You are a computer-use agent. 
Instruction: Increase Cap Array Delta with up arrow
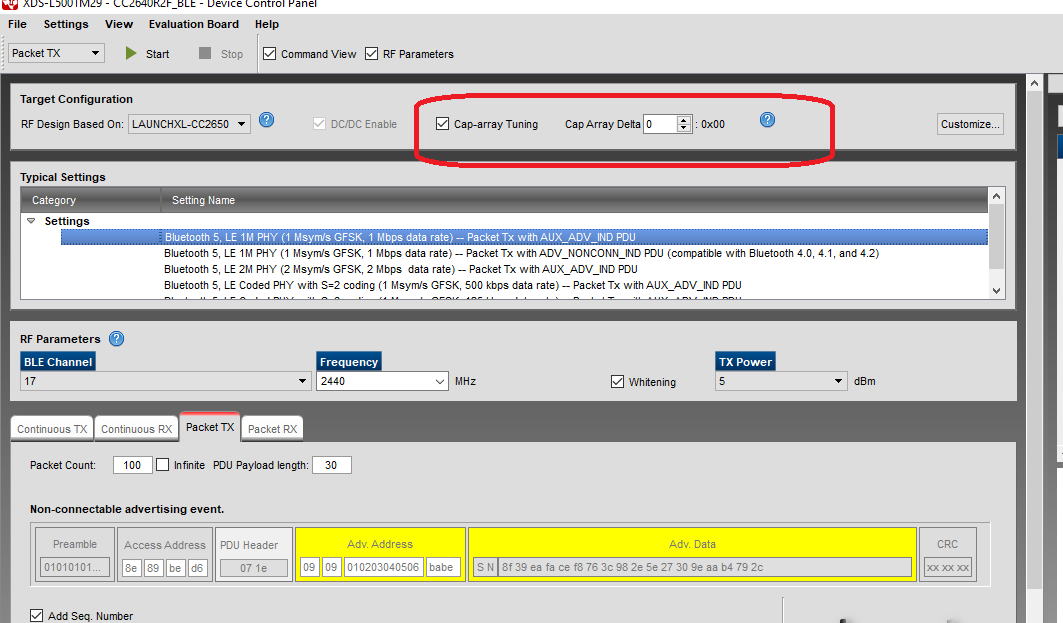click(x=683, y=120)
